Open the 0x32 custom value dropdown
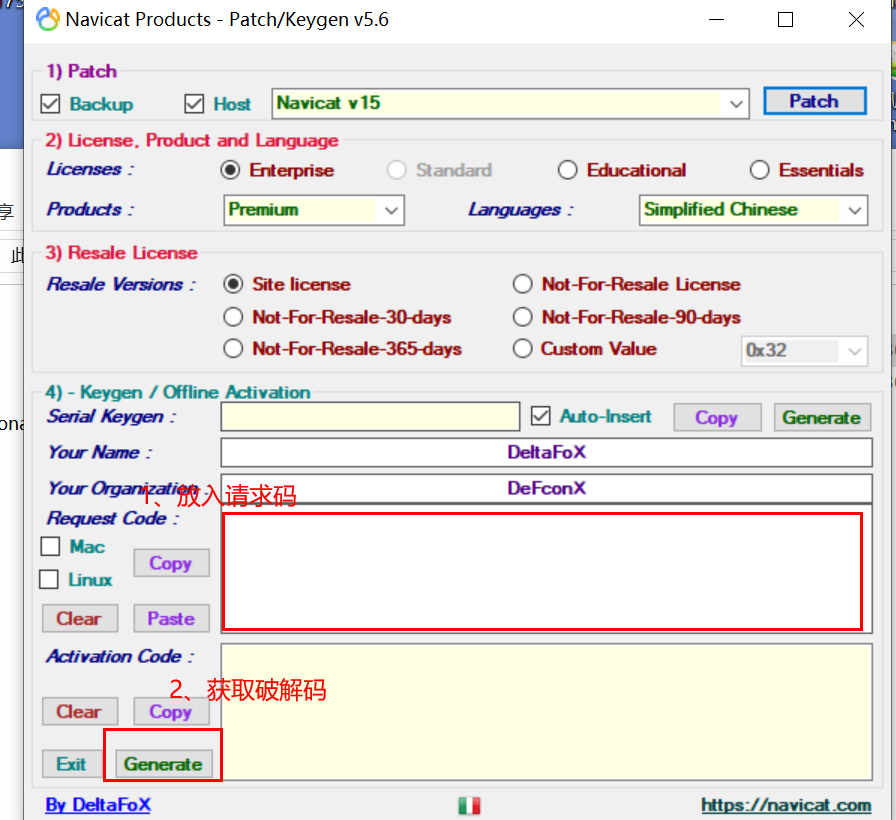The height and width of the screenshot is (820, 896). click(804, 351)
